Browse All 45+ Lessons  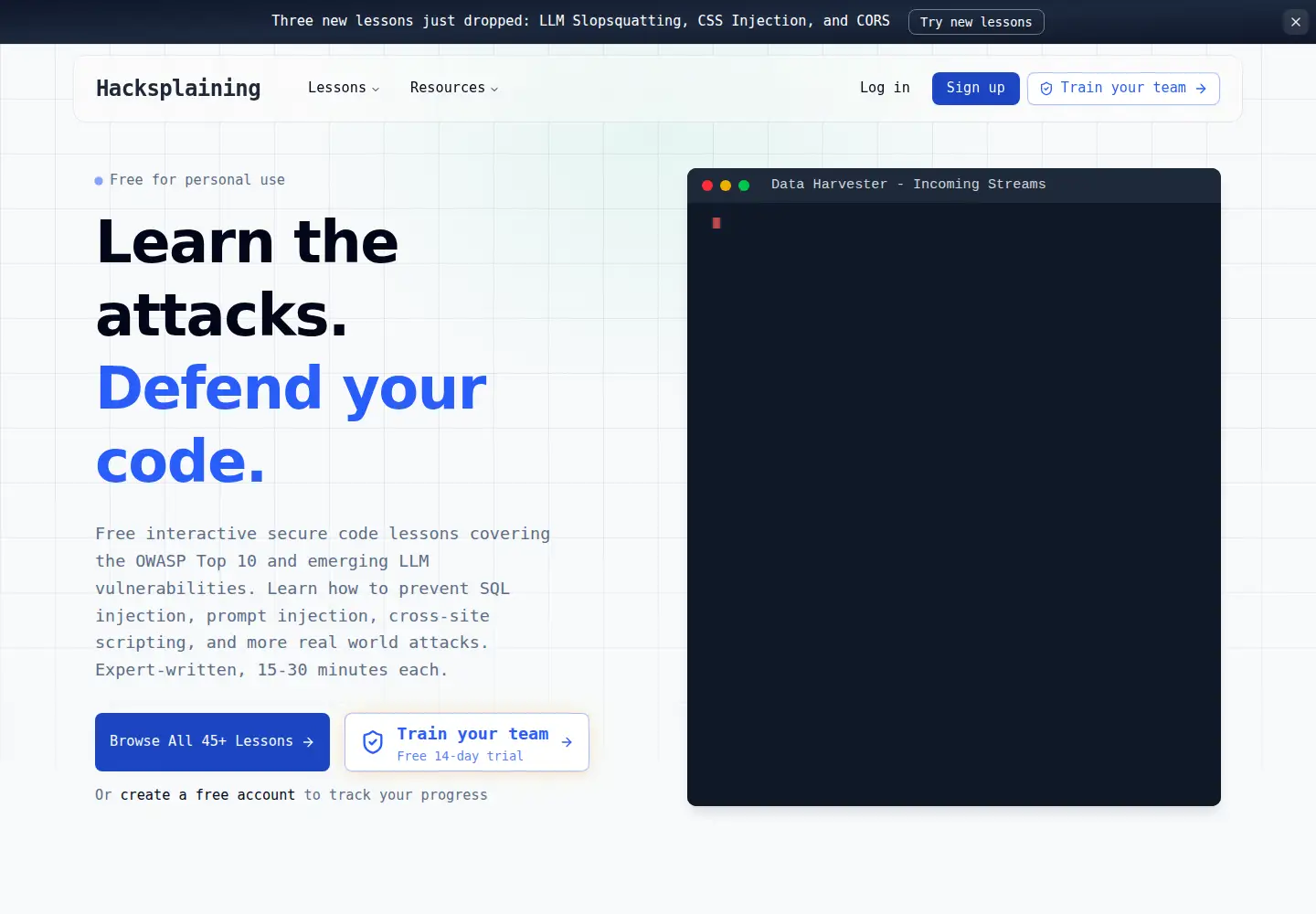click(x=212, y=742)
